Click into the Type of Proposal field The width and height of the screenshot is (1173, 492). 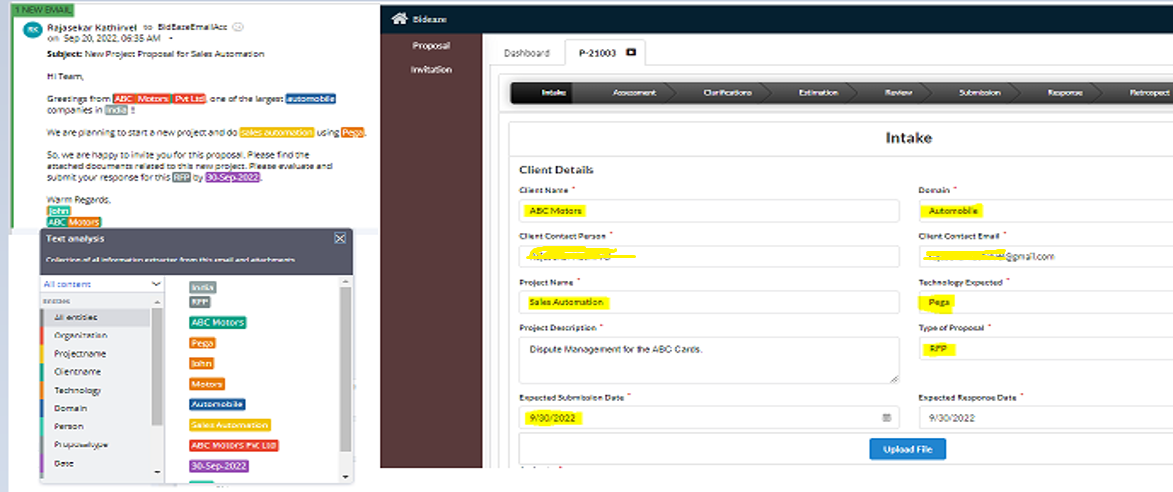[1046, 348]
